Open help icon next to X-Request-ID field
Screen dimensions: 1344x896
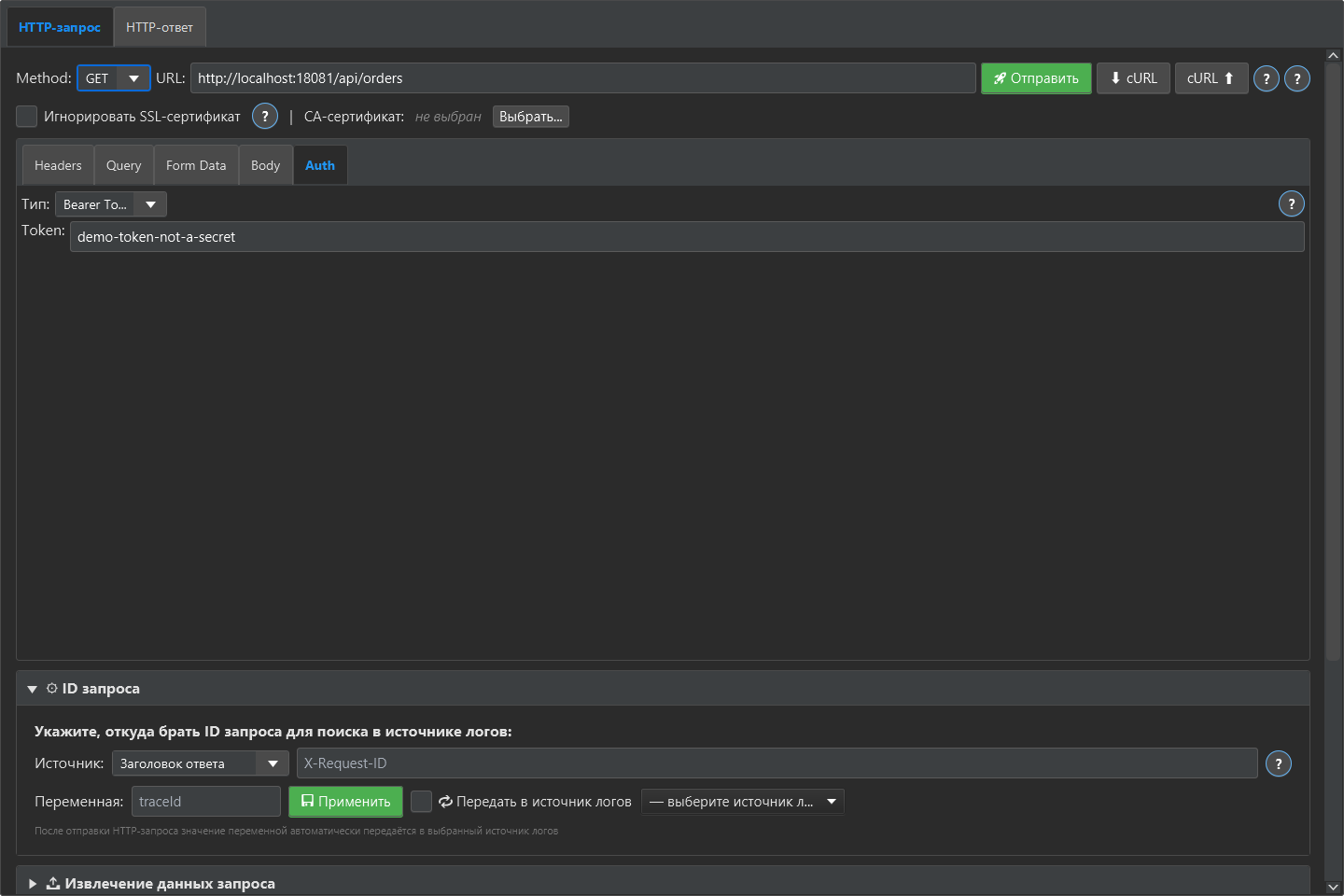(1279, 763)
